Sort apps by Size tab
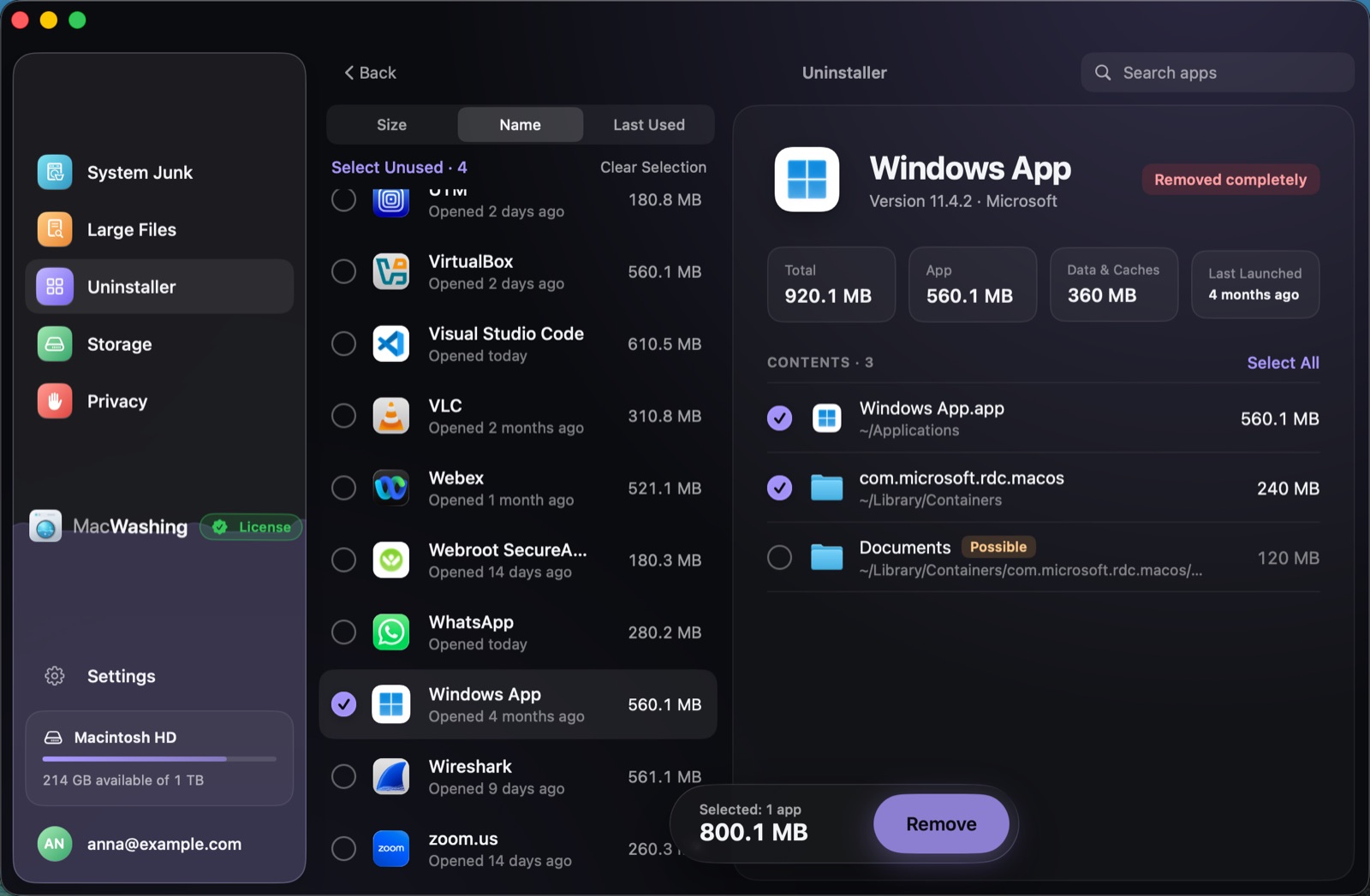 coord(391,125)
